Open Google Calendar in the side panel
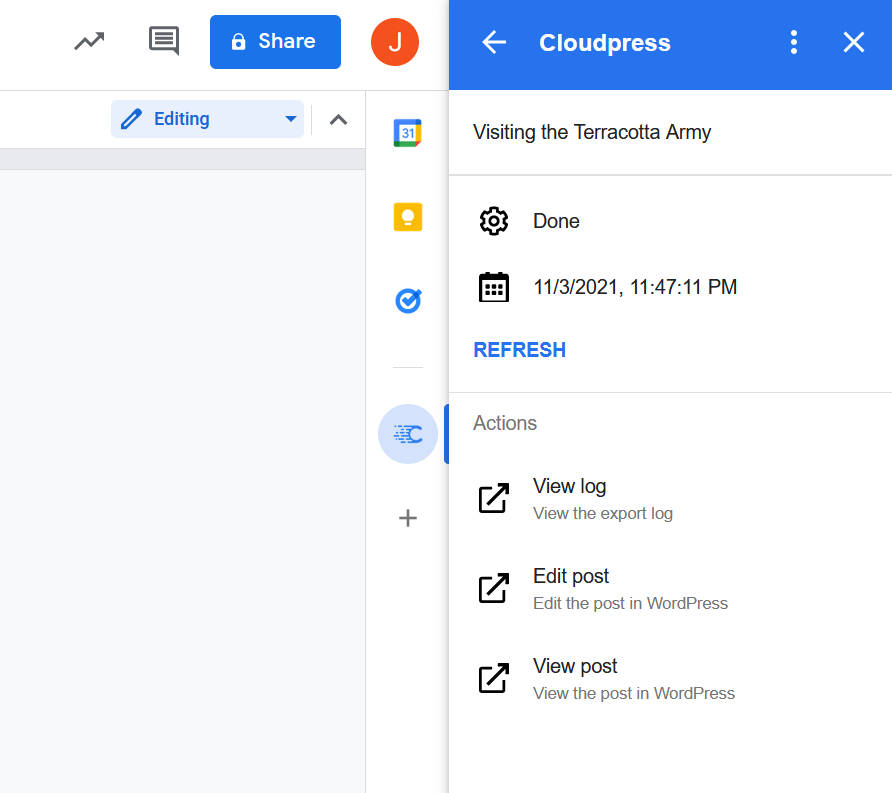Image resolution: width=892 pixels, height=793 pixels. click(408, 133)
